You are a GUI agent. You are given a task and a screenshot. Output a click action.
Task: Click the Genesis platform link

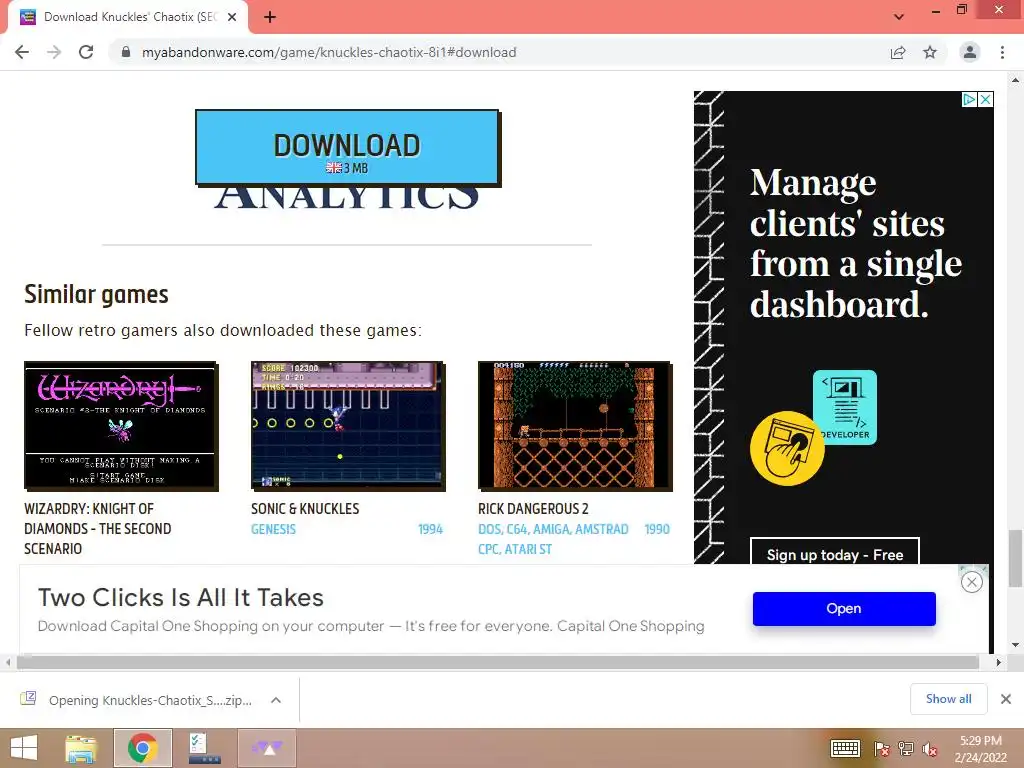(273, 529)
